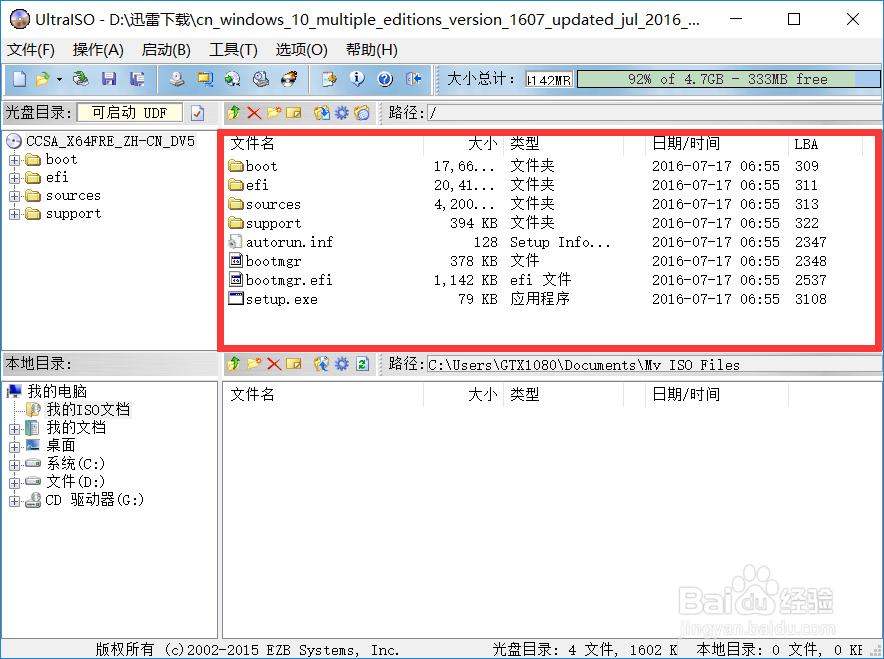Click the folder with globe icon in the disc toolbar

(x=362, y=113)
